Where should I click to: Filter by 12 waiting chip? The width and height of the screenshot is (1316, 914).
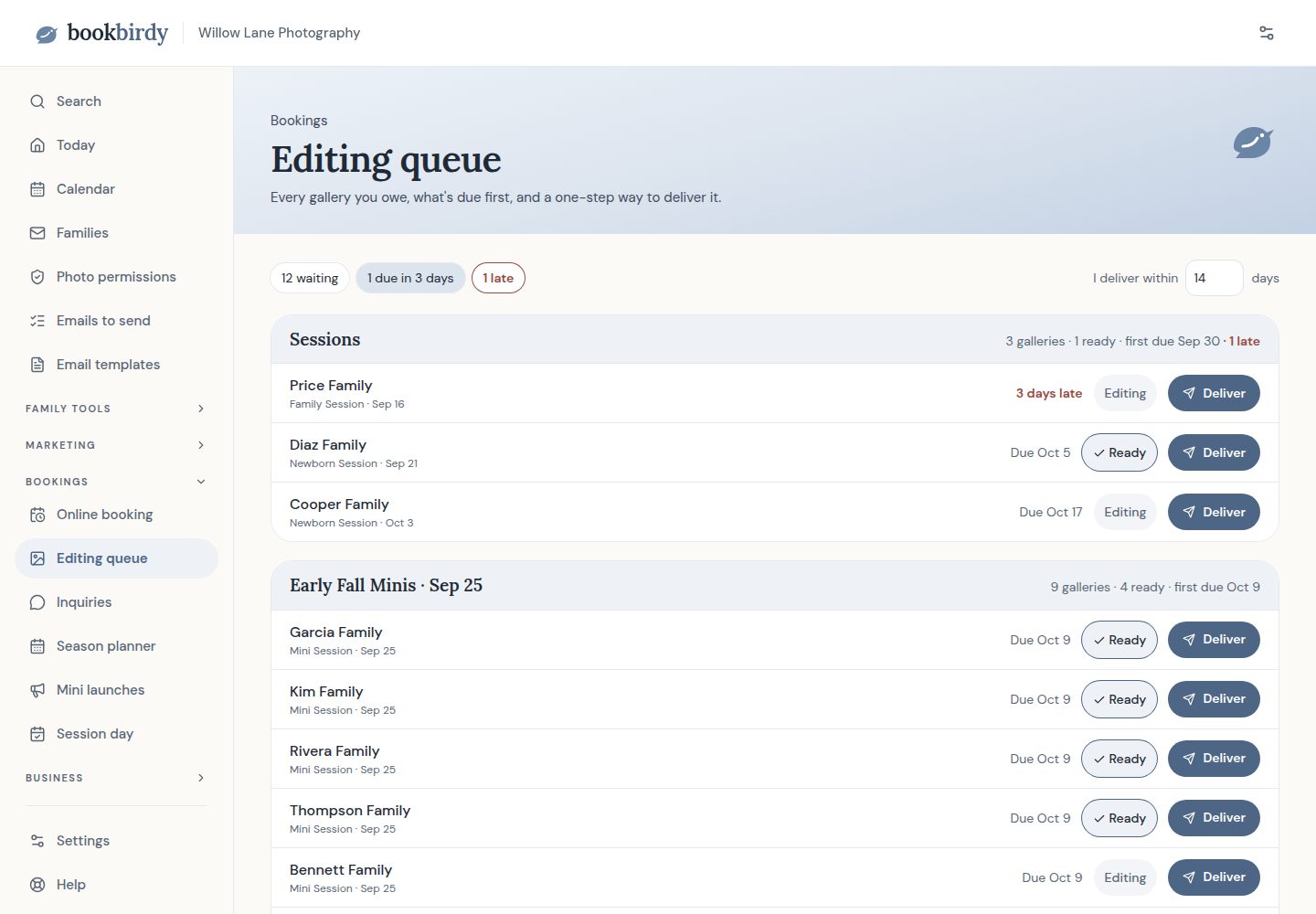310,278
